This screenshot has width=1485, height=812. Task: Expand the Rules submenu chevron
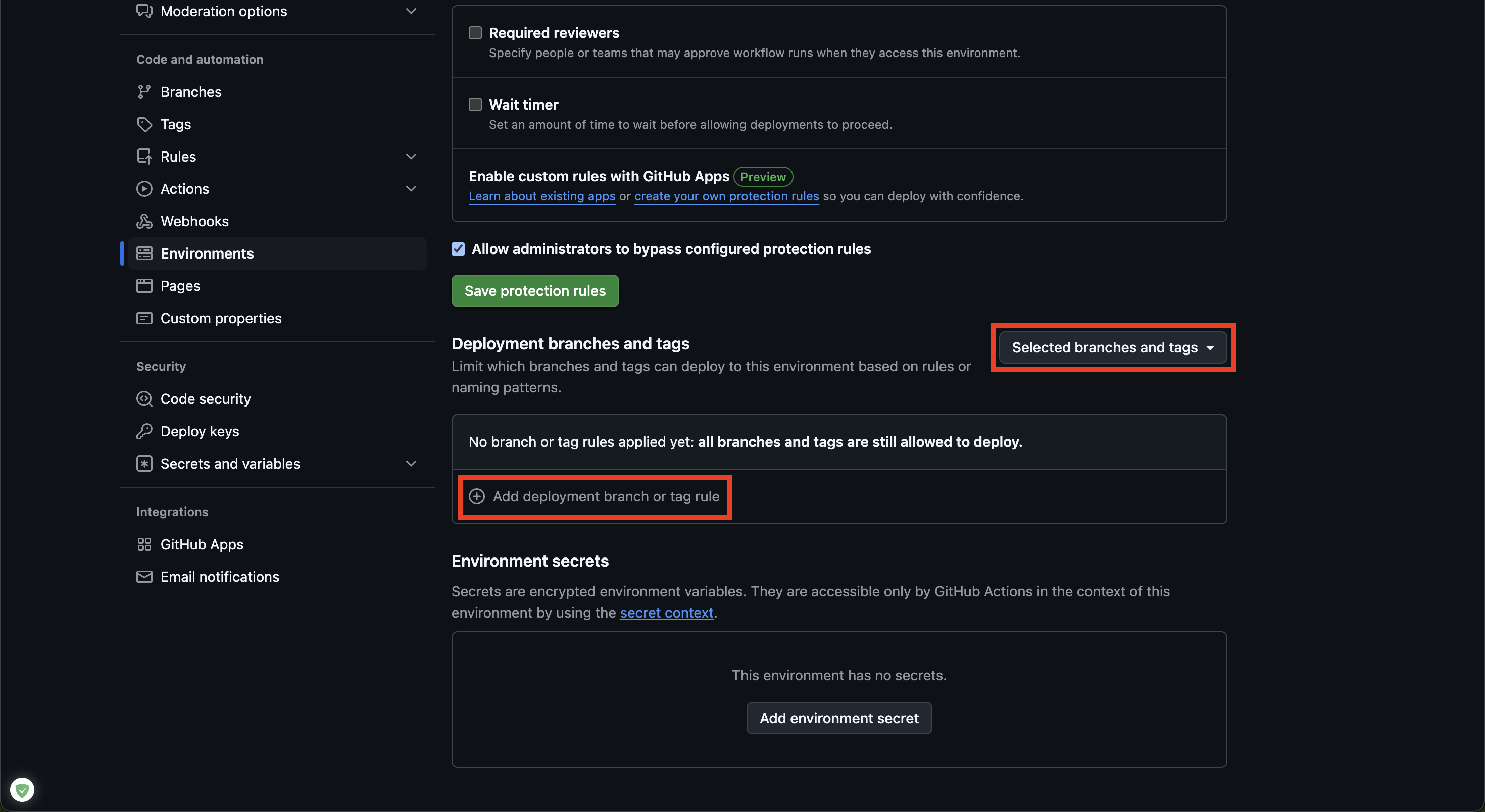411,156
